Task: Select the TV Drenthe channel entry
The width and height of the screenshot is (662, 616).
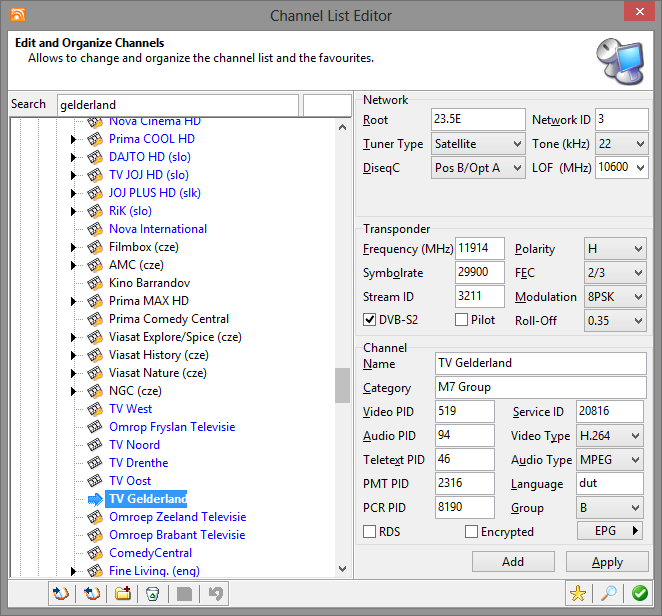Action: [139, 463]
